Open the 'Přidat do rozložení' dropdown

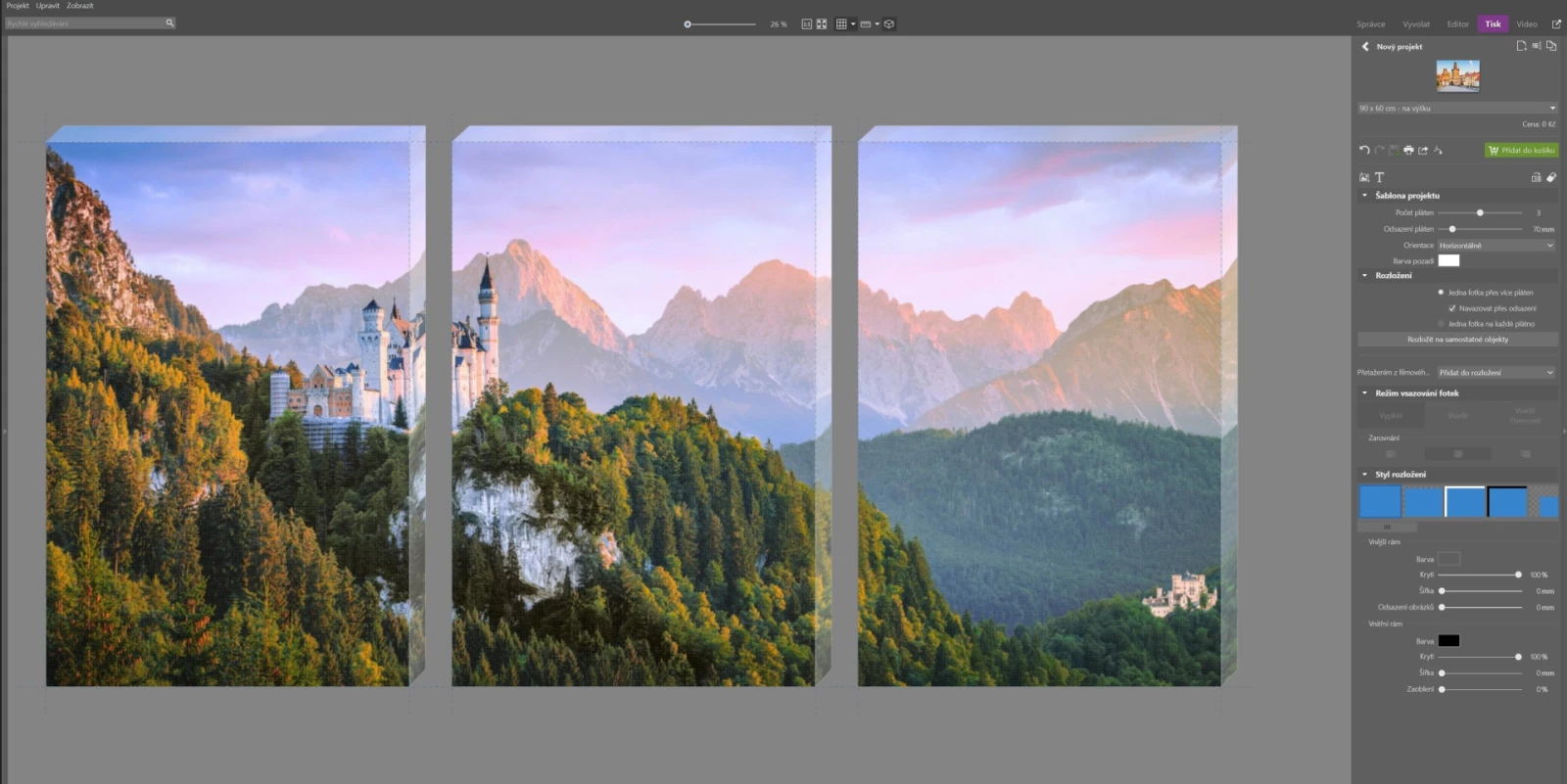point(1496,372)
